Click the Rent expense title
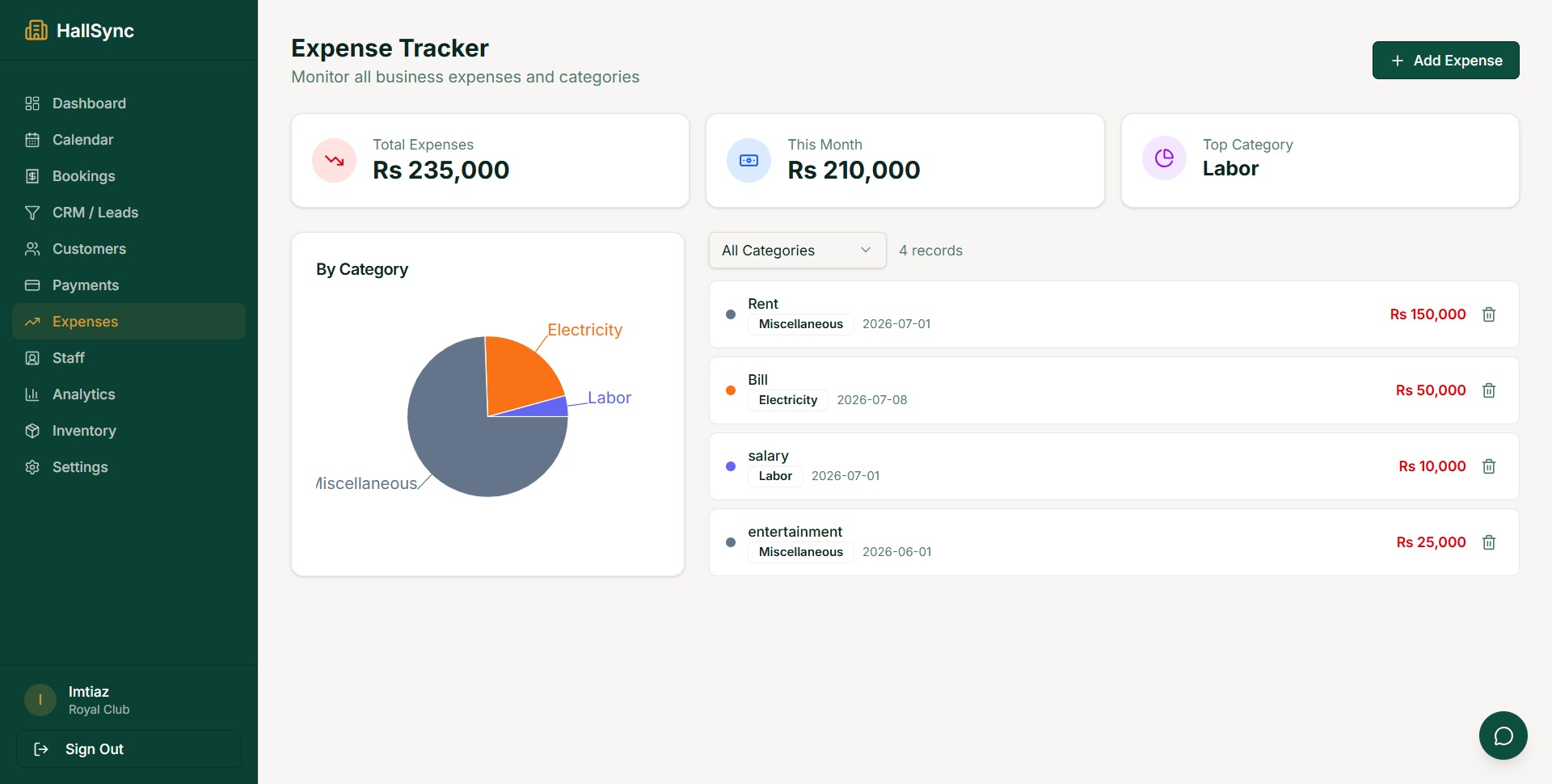The height and width of the screenshot is (784, 1552). [762, 304]
